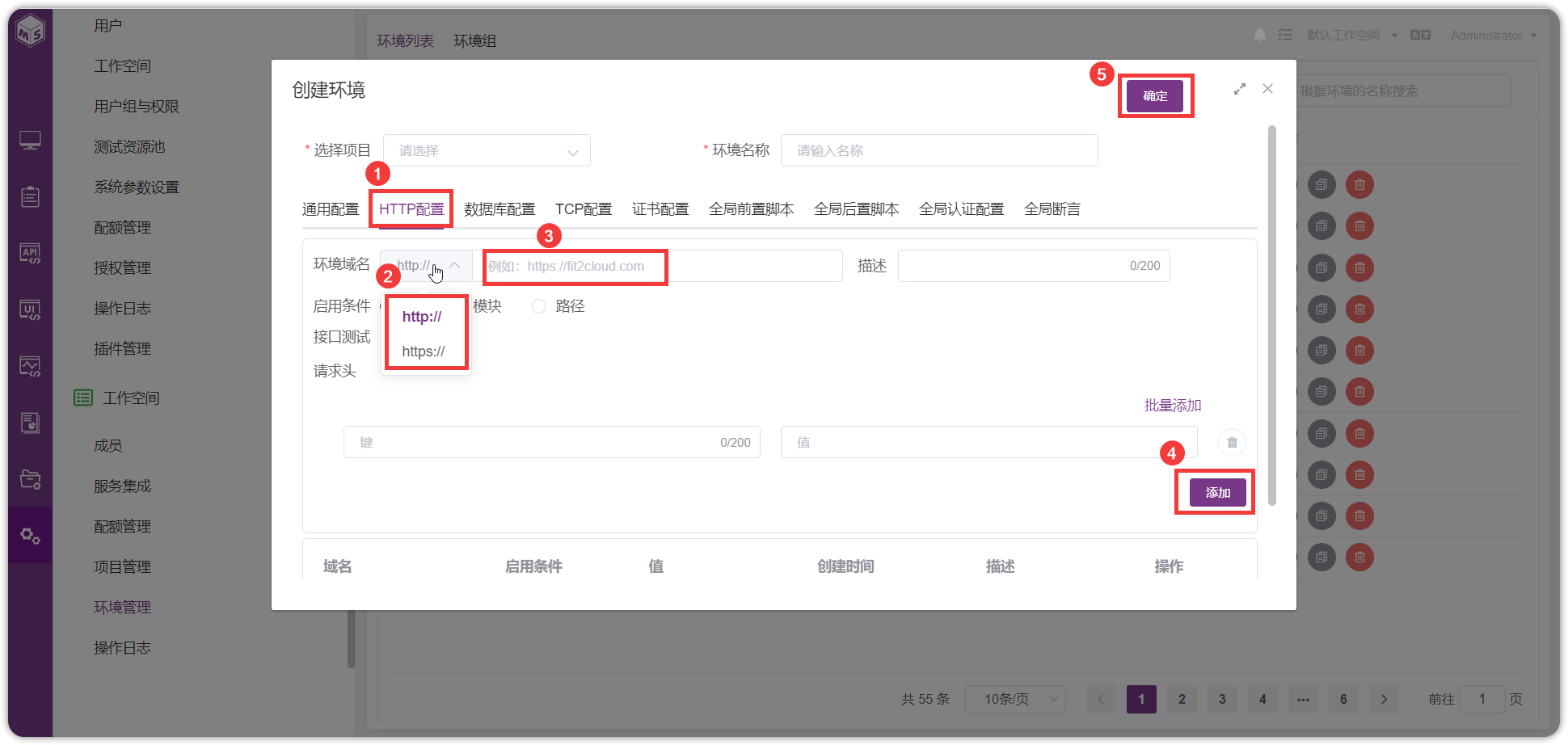The width and height of the screenshot is (1568, 745).
Task: Click the 确定 confirm button
Action: click(x=1155, y=96)
